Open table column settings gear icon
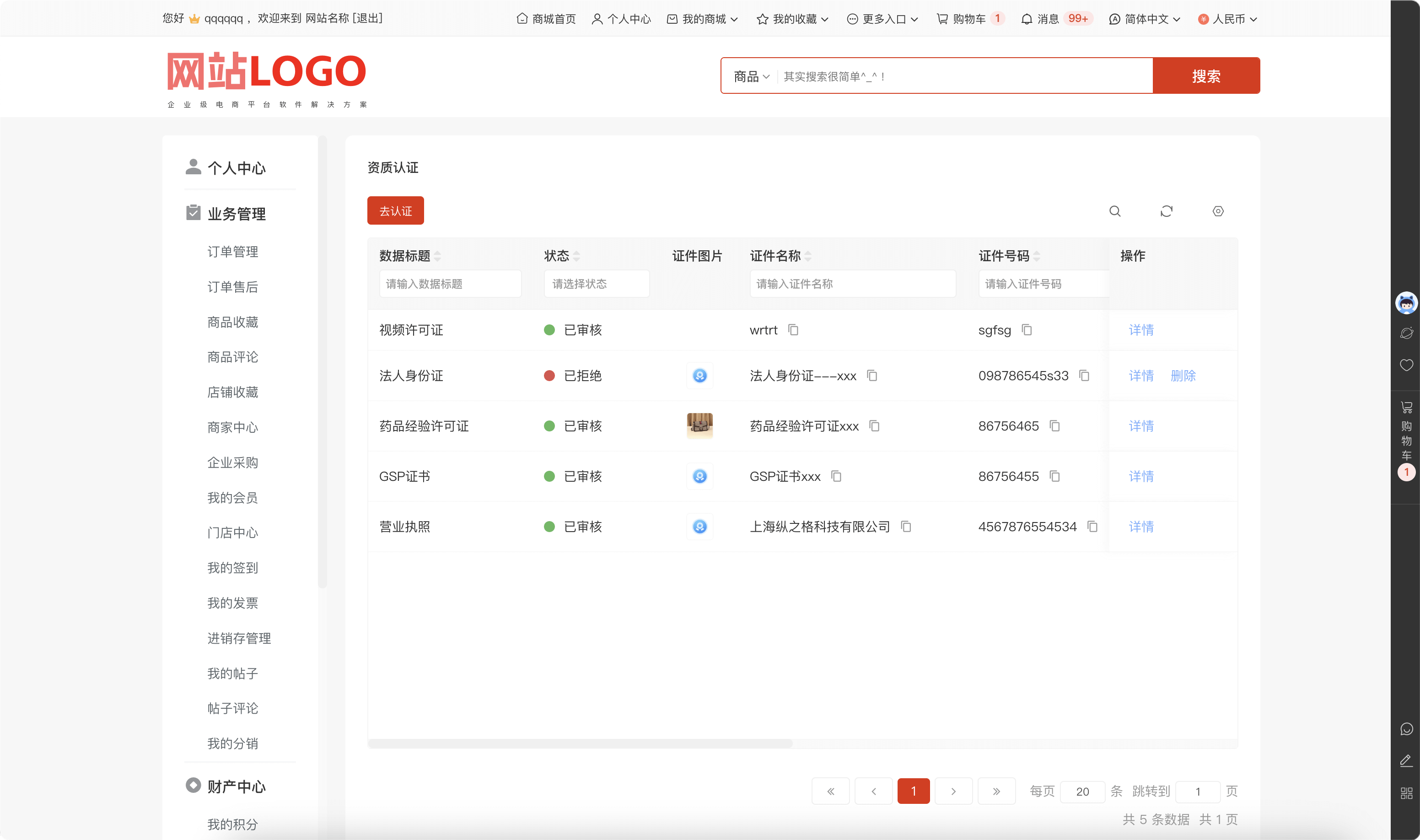Screen dimensions: 1420x840 tap(1218, 211)
